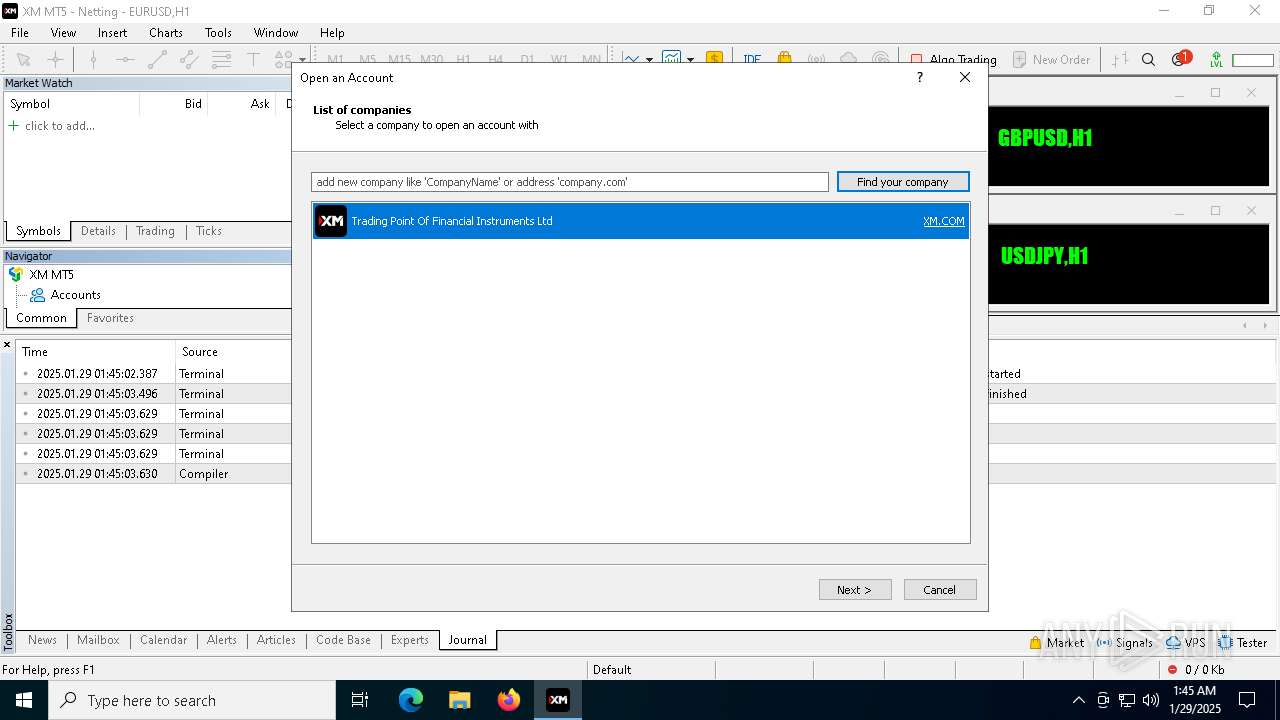Open the VPS cloud toolbar icon
Image resolution: width=1280 pixels, height=720 pixels.
pyautogui.click(x=849, y=59)
